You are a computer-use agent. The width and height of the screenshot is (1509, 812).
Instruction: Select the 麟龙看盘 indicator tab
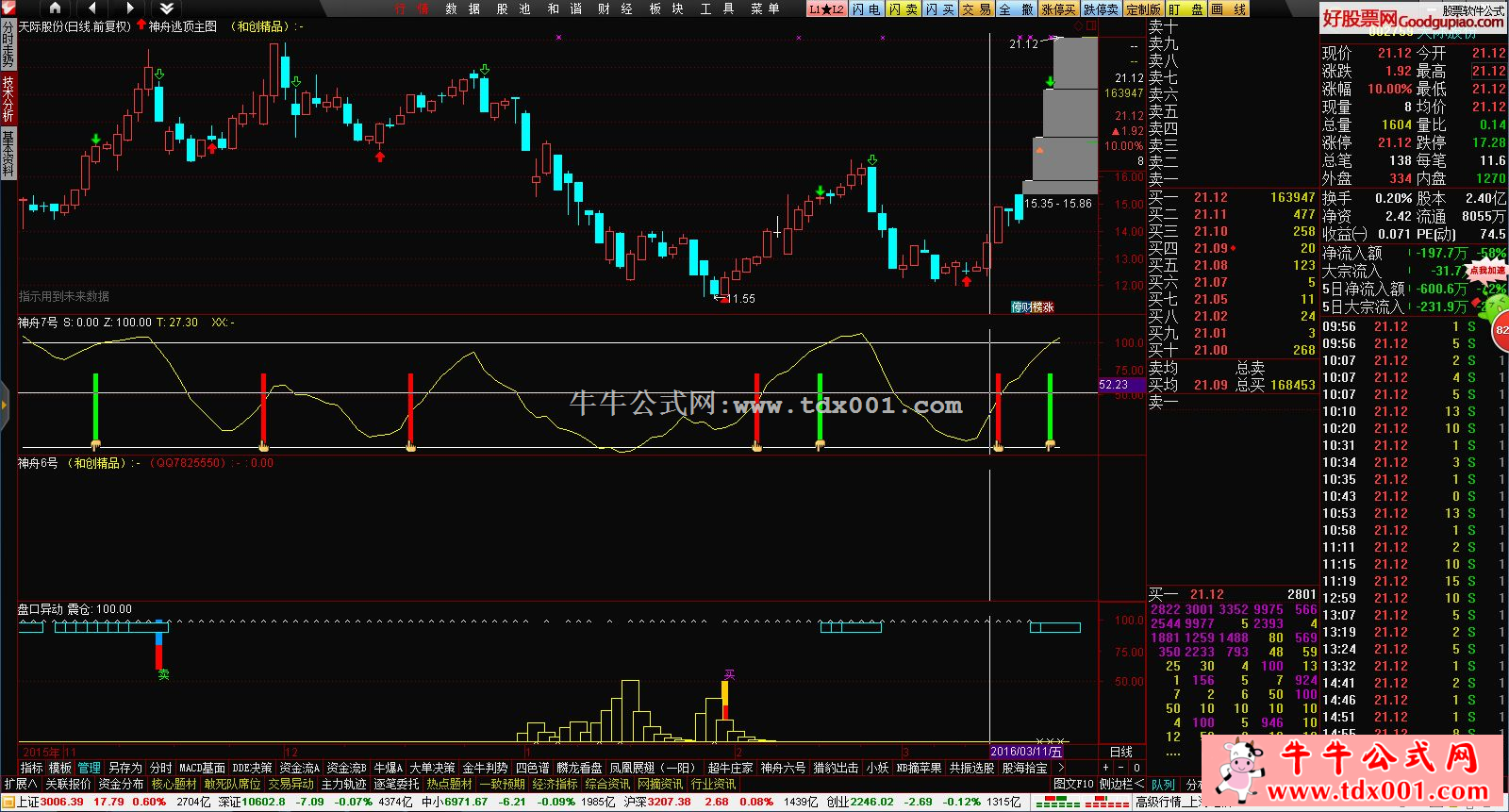click(579, 768)
